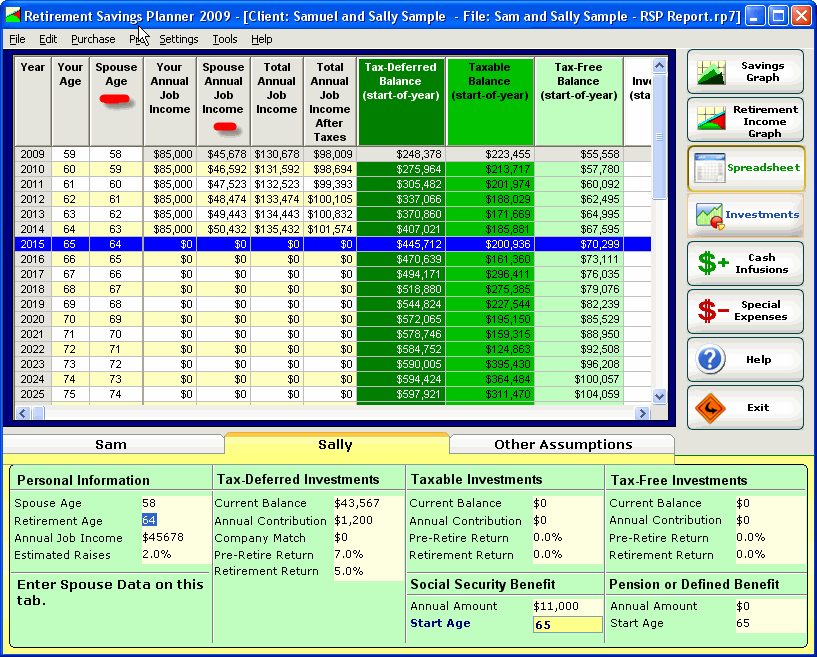Click the $597,921 cell in 2025 row
This screenshot has width=817, height=657.
coord(401,394)
